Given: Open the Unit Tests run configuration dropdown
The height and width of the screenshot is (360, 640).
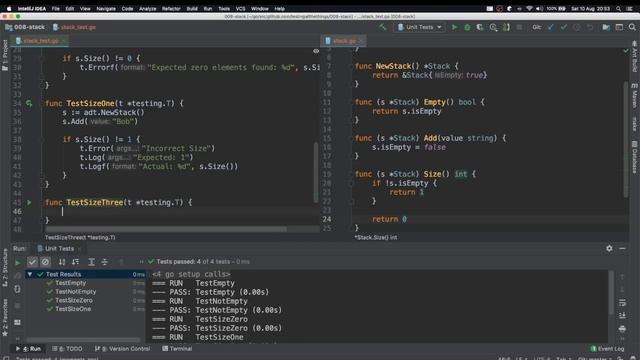Looking at the screenshot, I should 420,27.
